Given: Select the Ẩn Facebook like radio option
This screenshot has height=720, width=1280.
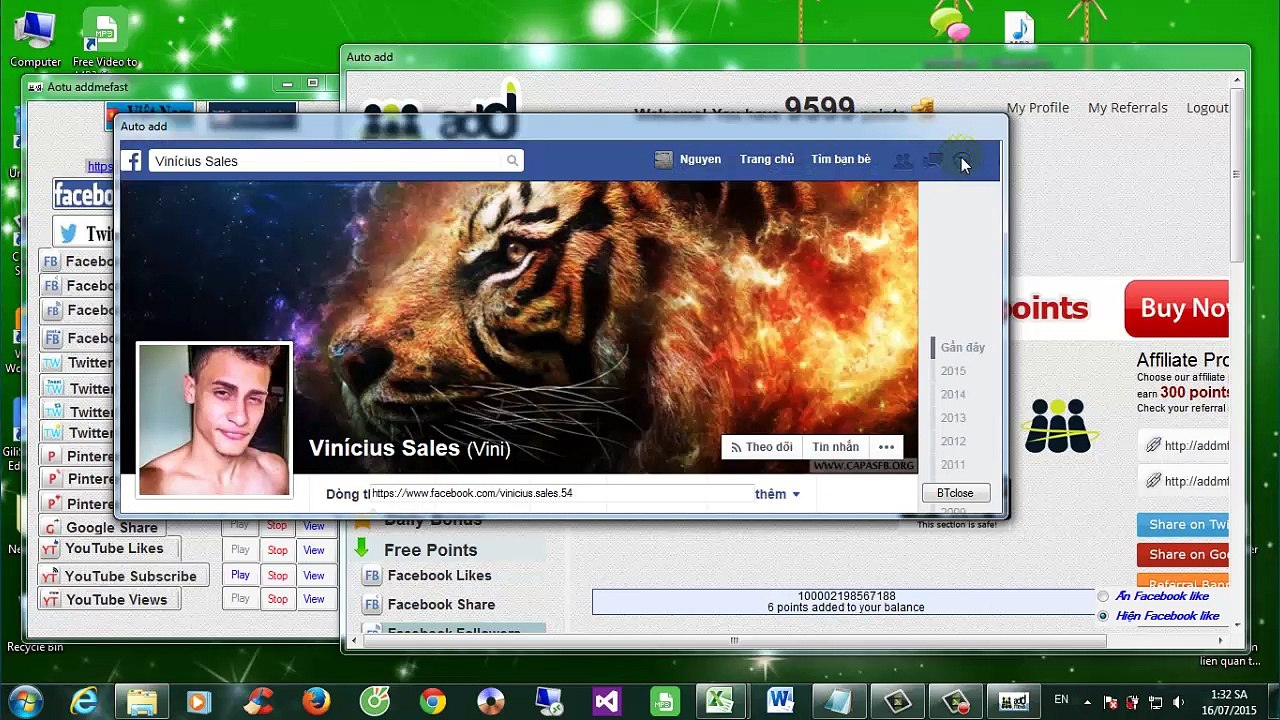Looking at the screenshot, I should click(1103, 597).
